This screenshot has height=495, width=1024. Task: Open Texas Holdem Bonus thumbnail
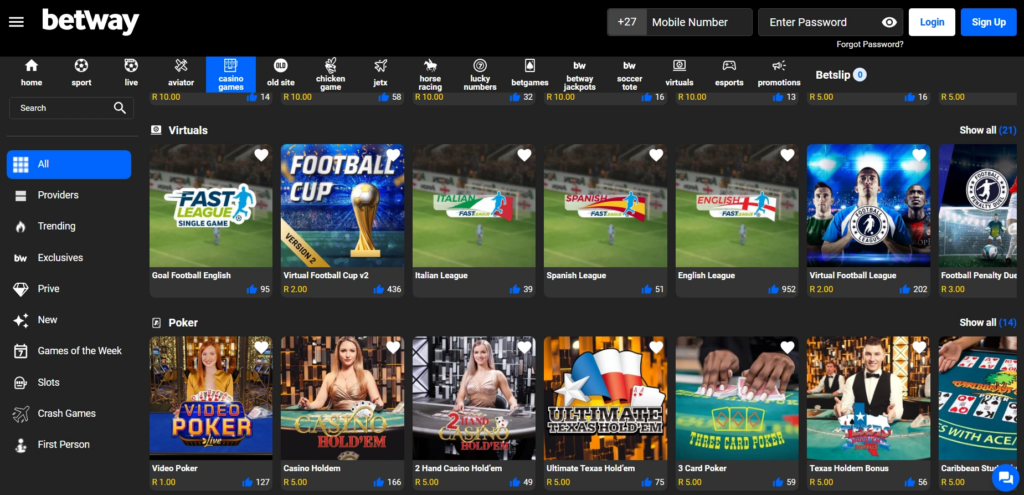tap(869, 398)
